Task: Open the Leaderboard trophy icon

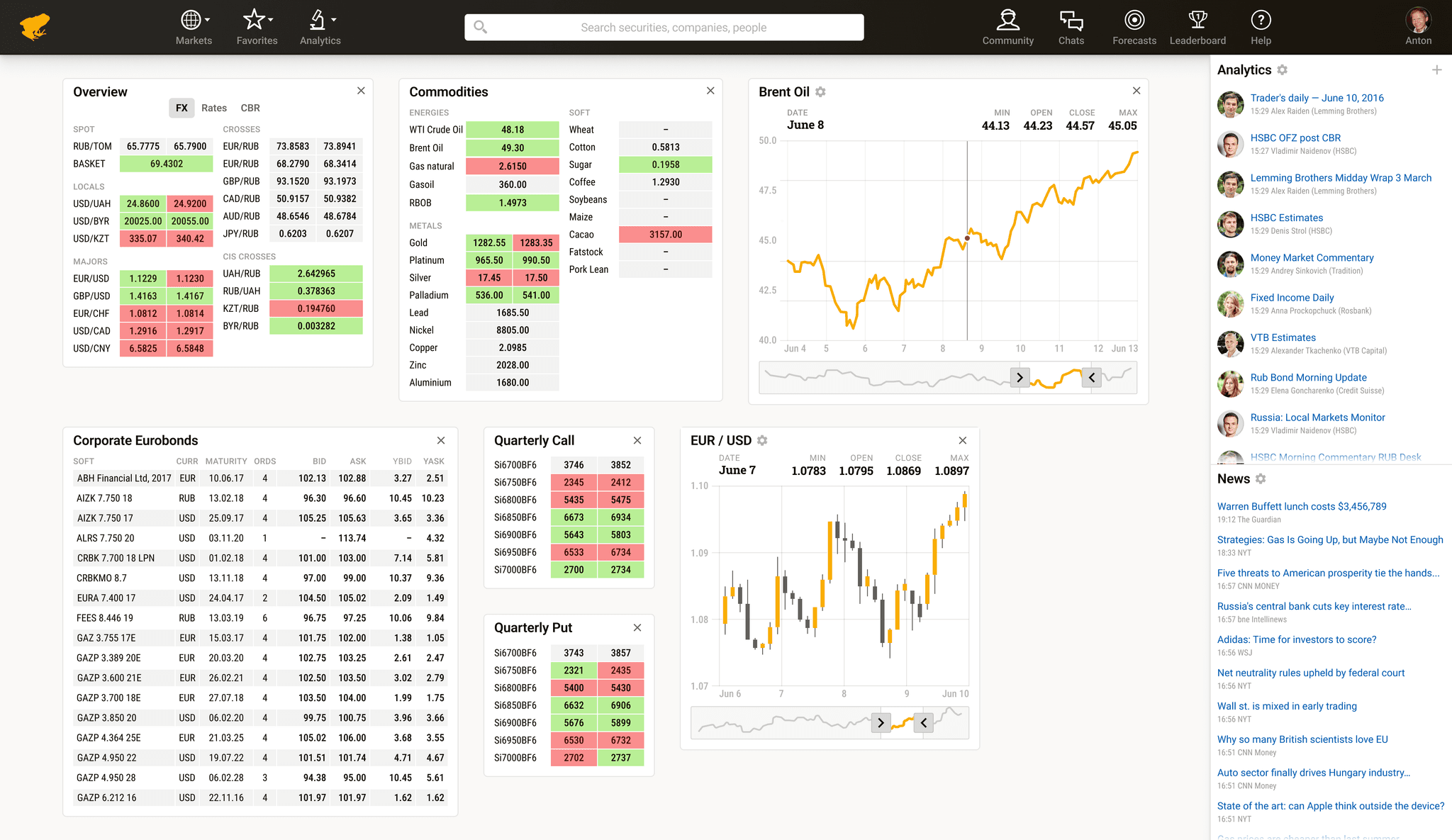Action: (1197, 21)
